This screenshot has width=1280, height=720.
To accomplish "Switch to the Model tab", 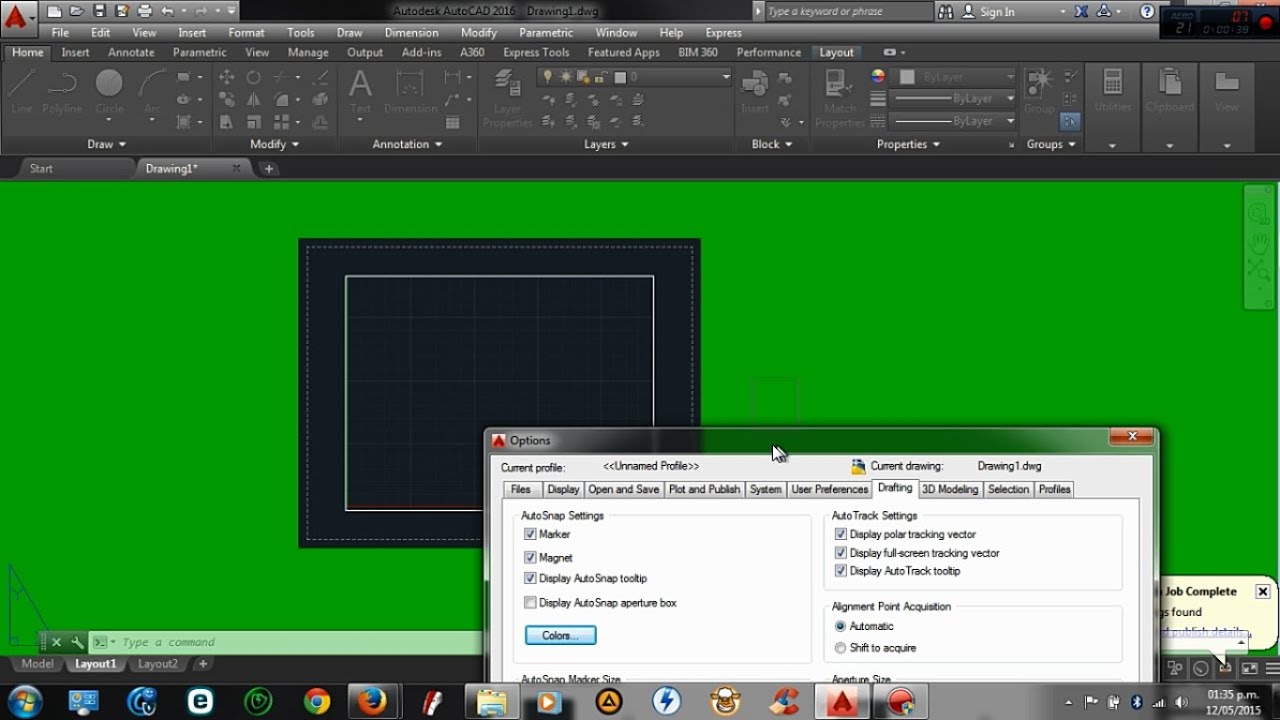I will (x=37, y=664).
